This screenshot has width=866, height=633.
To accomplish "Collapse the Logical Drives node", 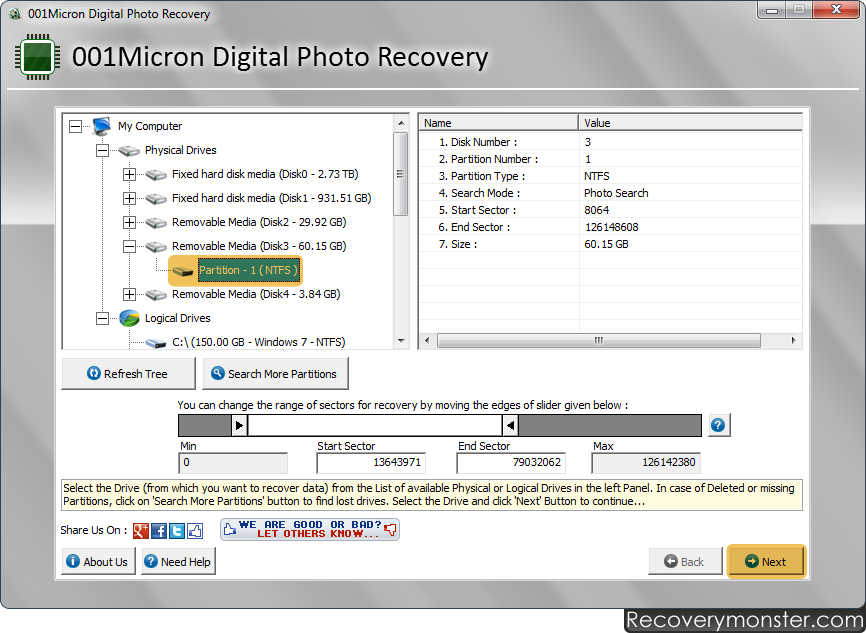I will pyautogui.click(x=102, y=318).
